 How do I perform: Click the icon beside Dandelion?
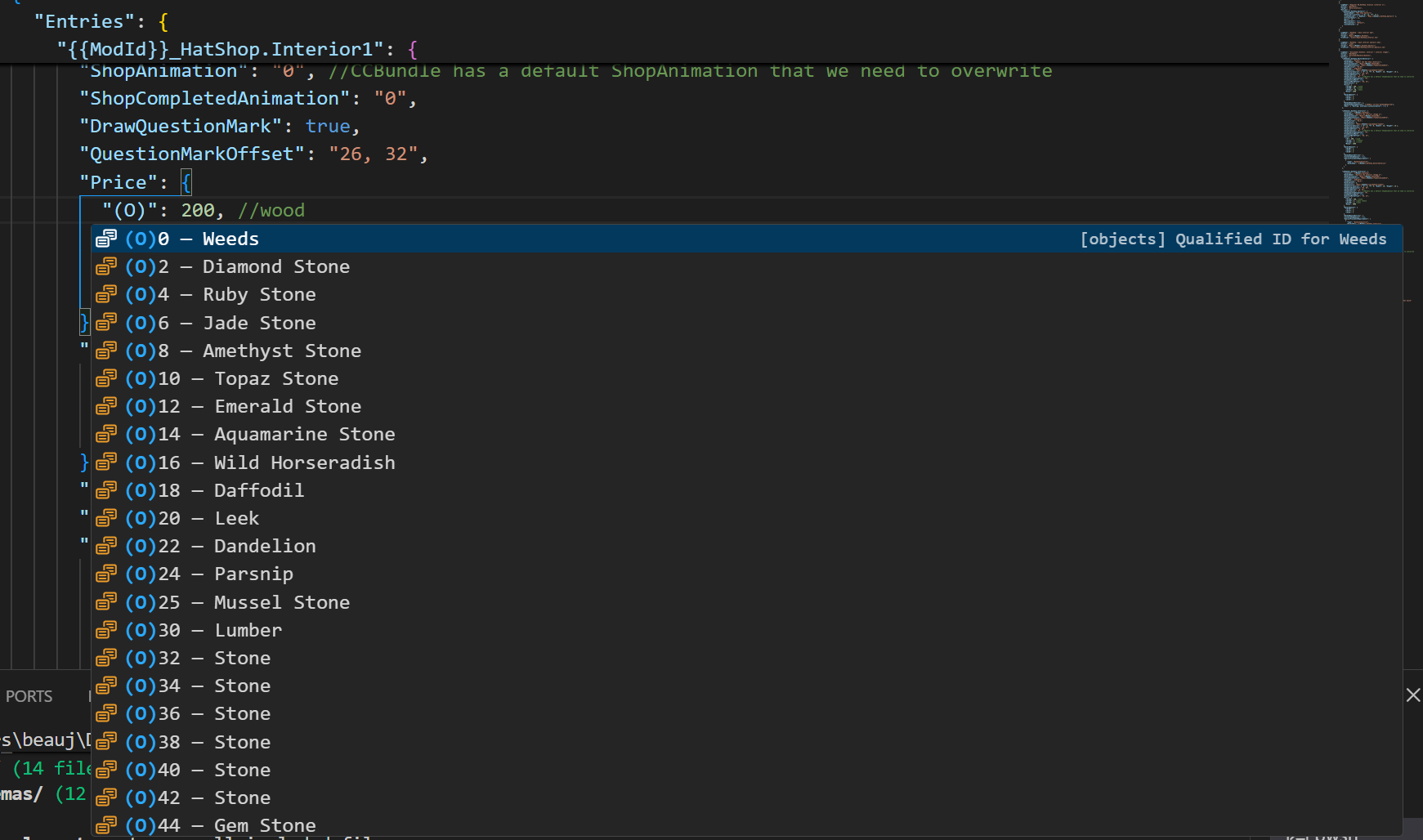pyautogui.click(x=106, y=546)
